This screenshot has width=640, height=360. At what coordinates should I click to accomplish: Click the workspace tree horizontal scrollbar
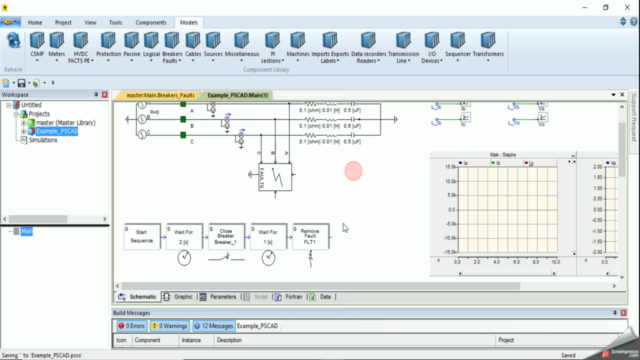[38, 219]
